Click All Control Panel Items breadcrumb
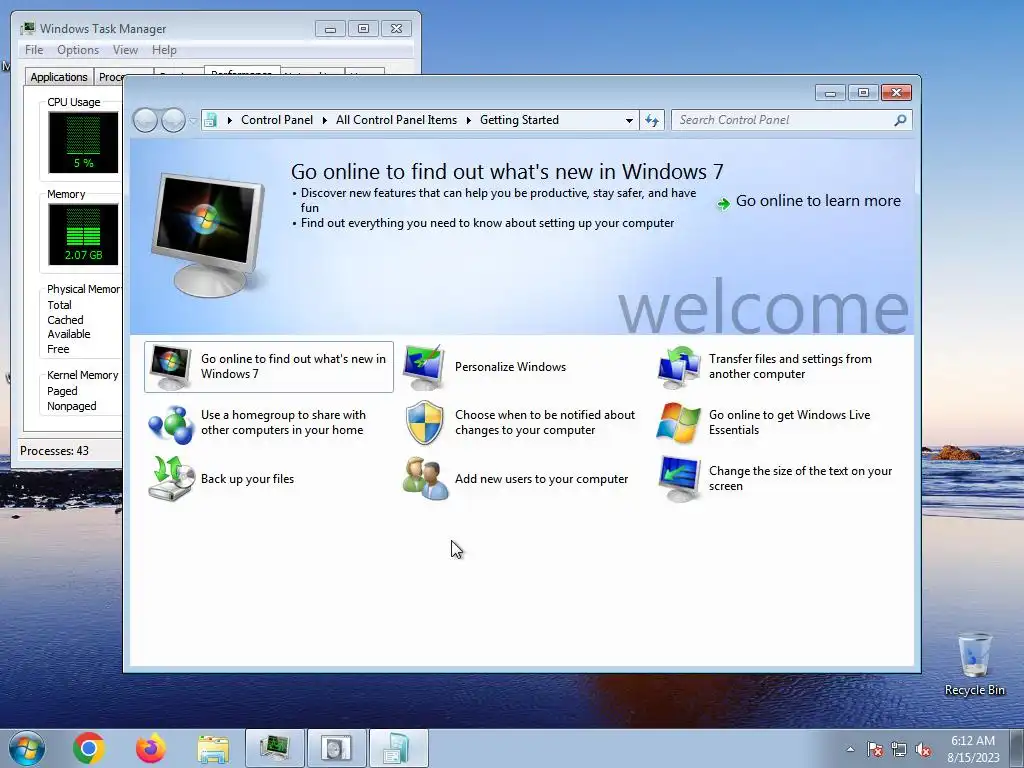This screenshot has width=1024, height=768. (396, 120)
